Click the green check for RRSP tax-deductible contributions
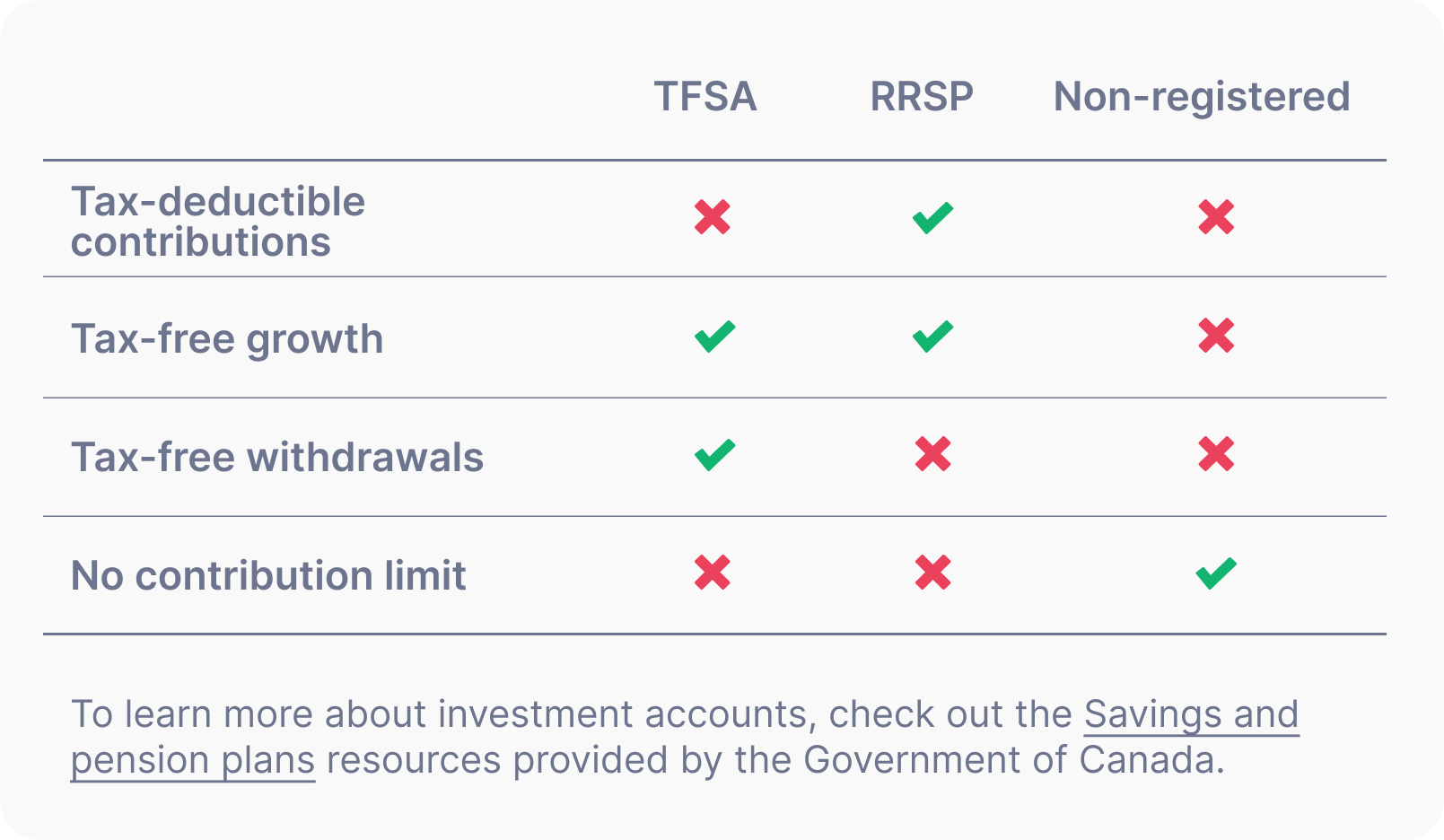This screenshot has width=1444, height=840. pos(932,217)
